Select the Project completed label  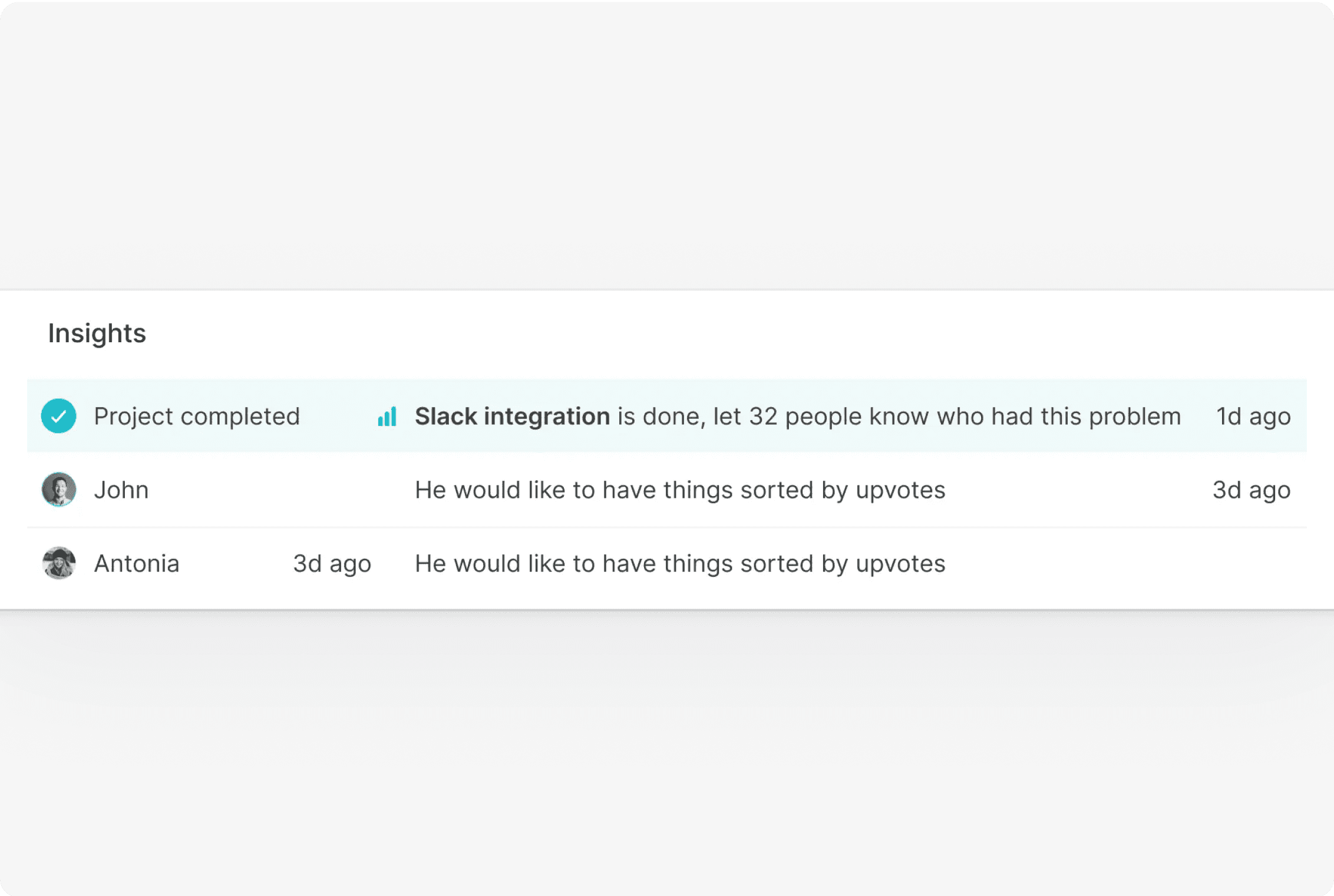[197, 416]
